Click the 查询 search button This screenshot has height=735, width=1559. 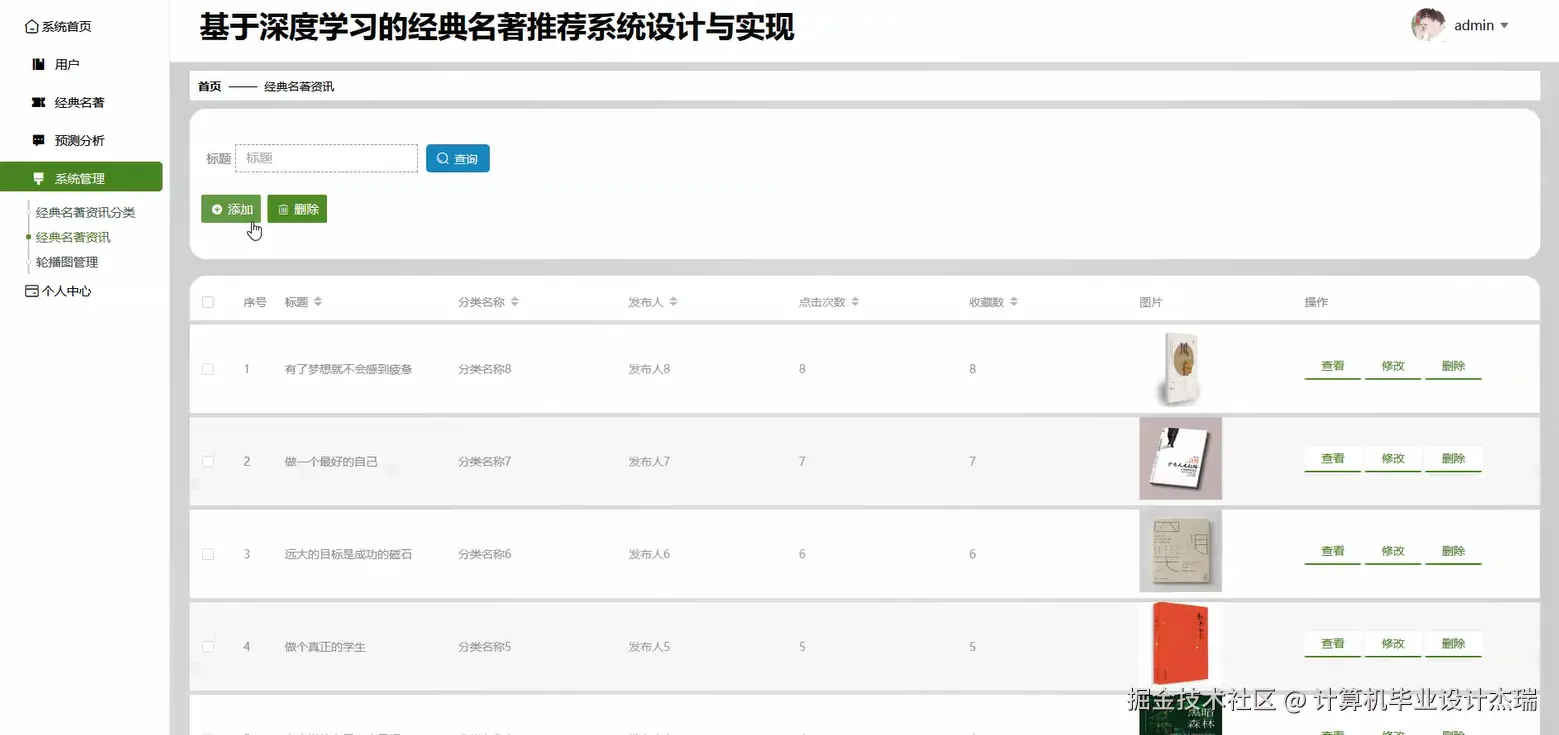coord(458,158)
